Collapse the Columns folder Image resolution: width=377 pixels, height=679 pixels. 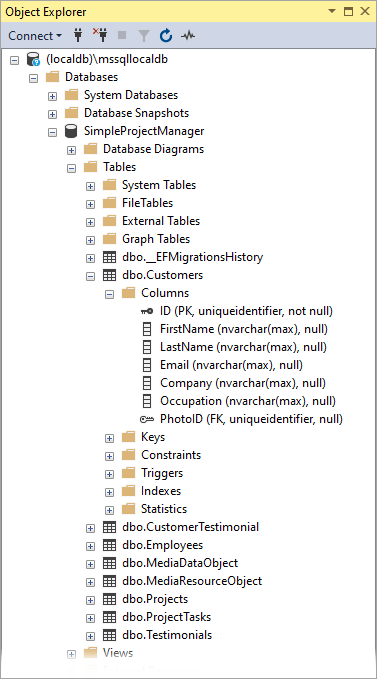pos(109,294)
